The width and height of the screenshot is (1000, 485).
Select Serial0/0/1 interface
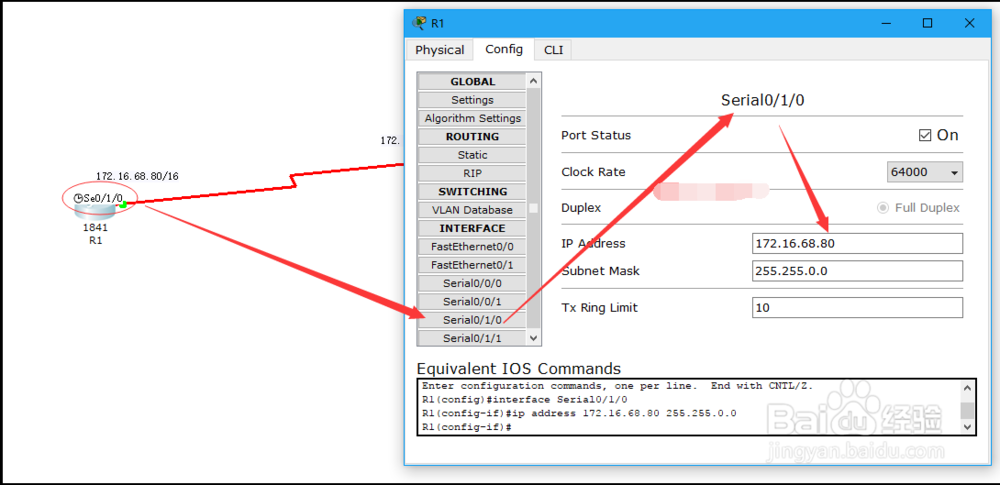click(x=472, y=301)
